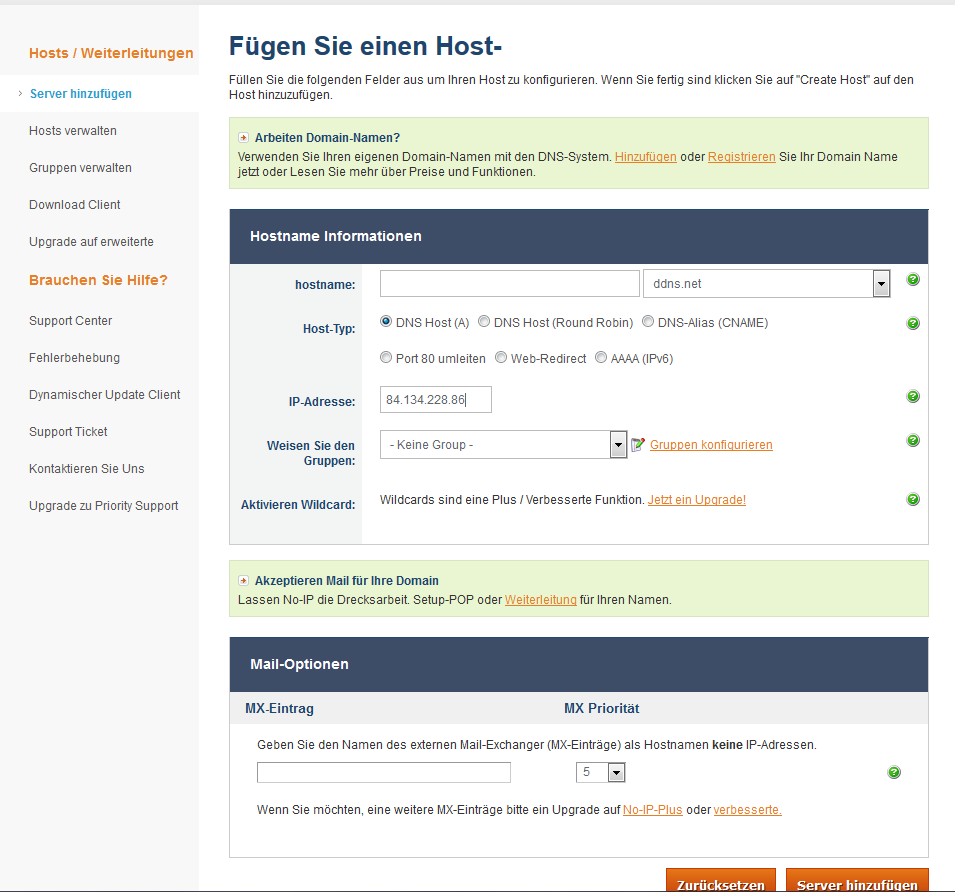Click the help icon in Mail-Optionen section

[x=894, y=773]
